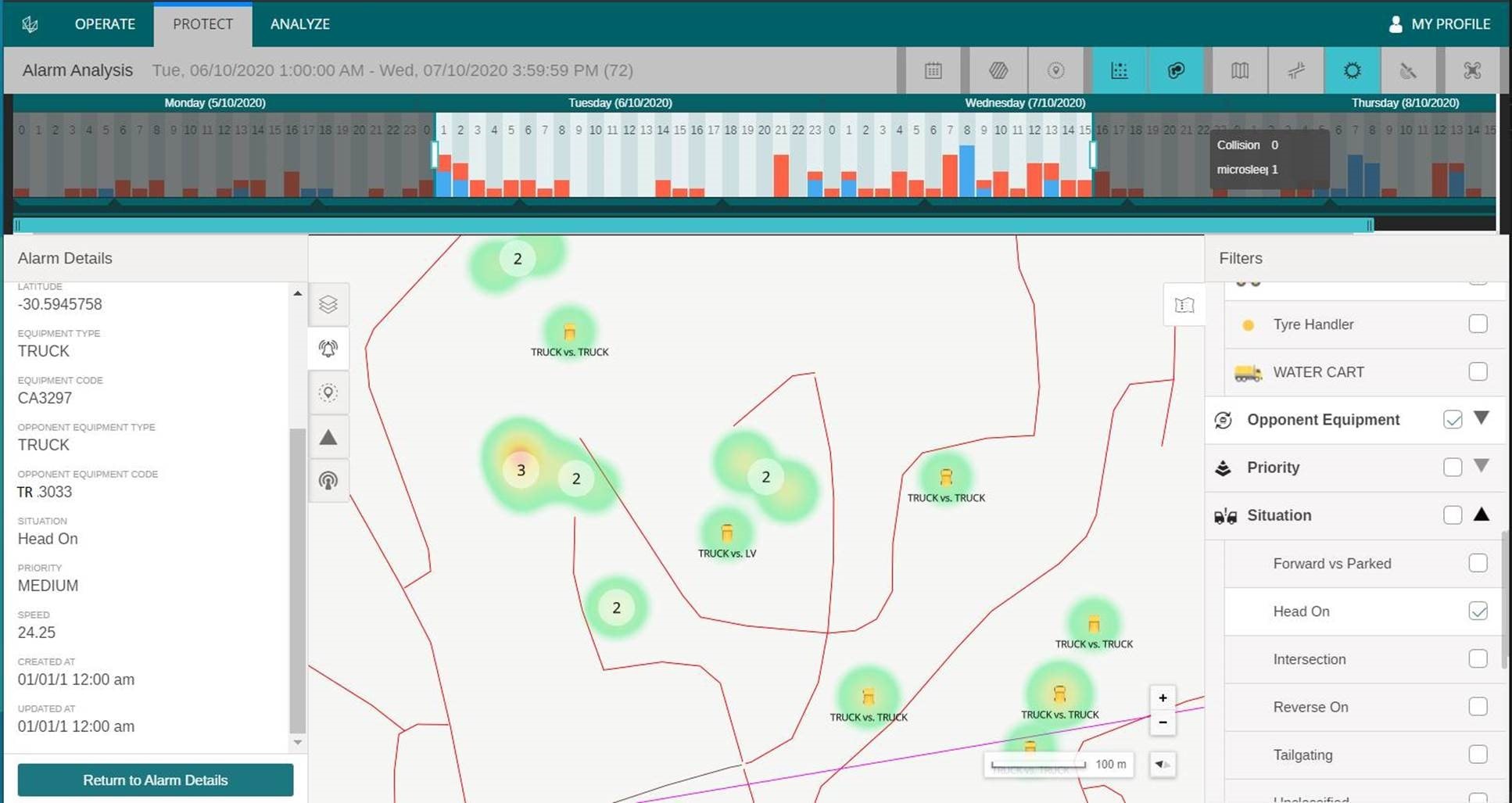Click the Monday (5/10/2020) day header
1512x803 pixels.
pyautogui.click(x=215, y=102)
